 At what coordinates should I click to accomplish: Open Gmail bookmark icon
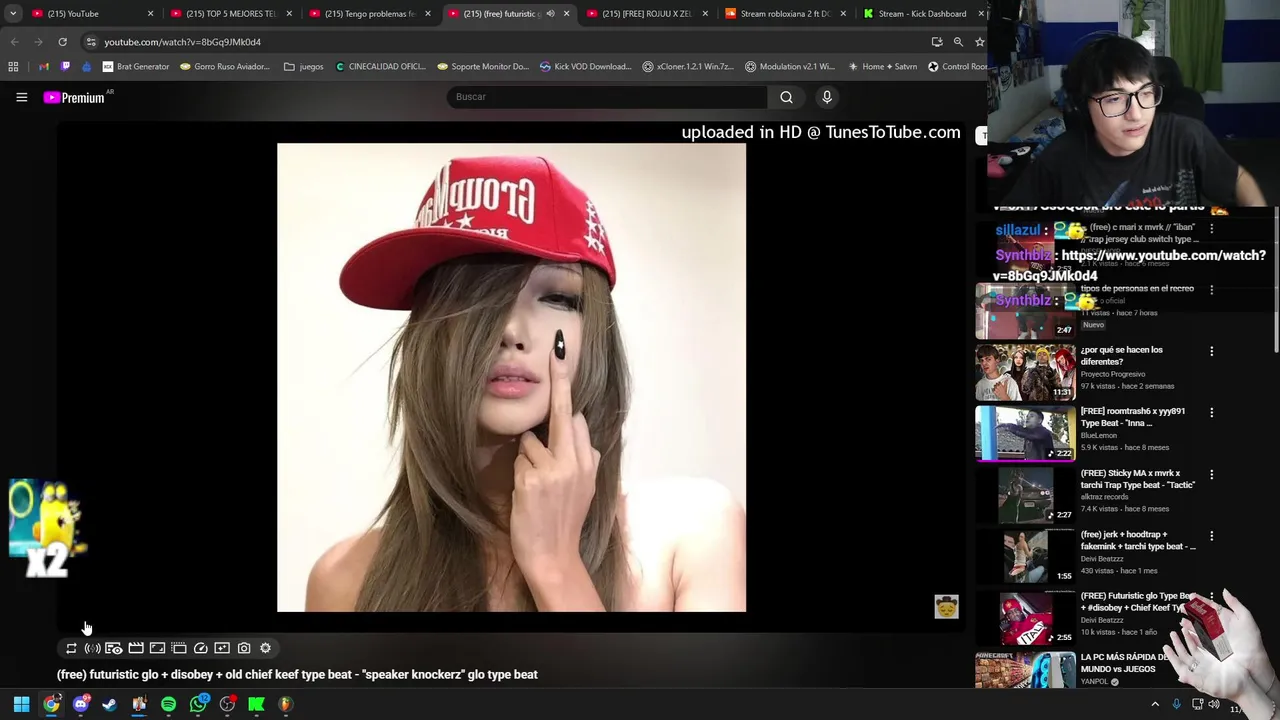click(x=44, y=67)
